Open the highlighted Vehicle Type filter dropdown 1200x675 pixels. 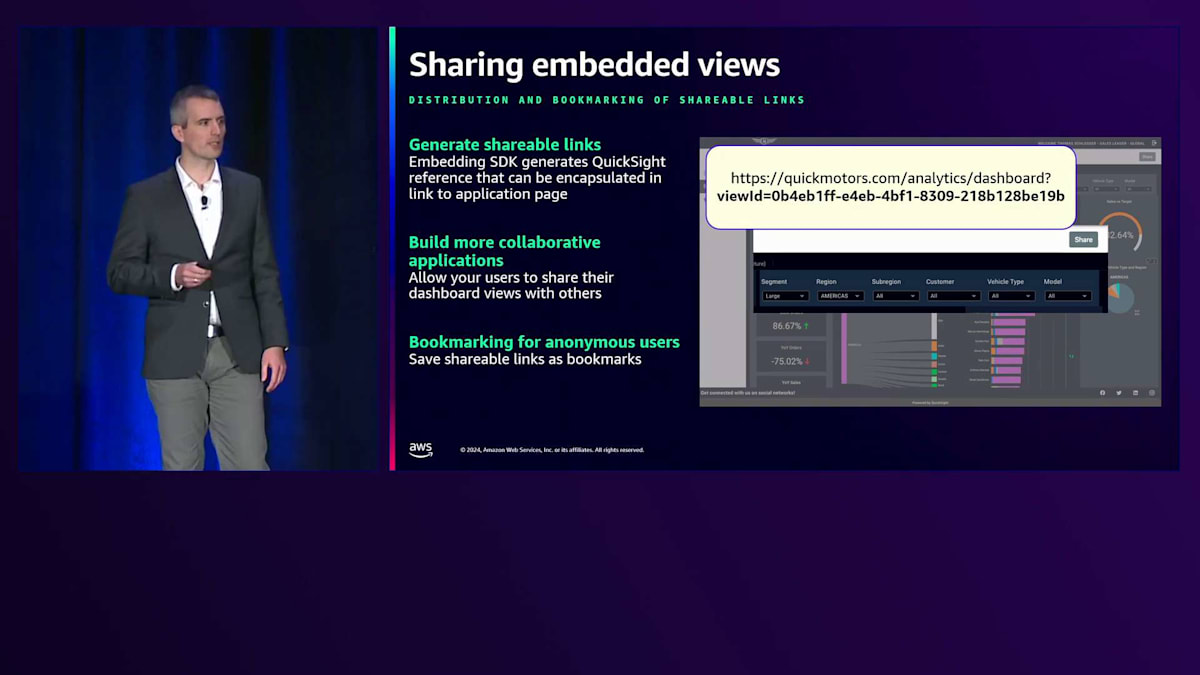pos(1011,296)
